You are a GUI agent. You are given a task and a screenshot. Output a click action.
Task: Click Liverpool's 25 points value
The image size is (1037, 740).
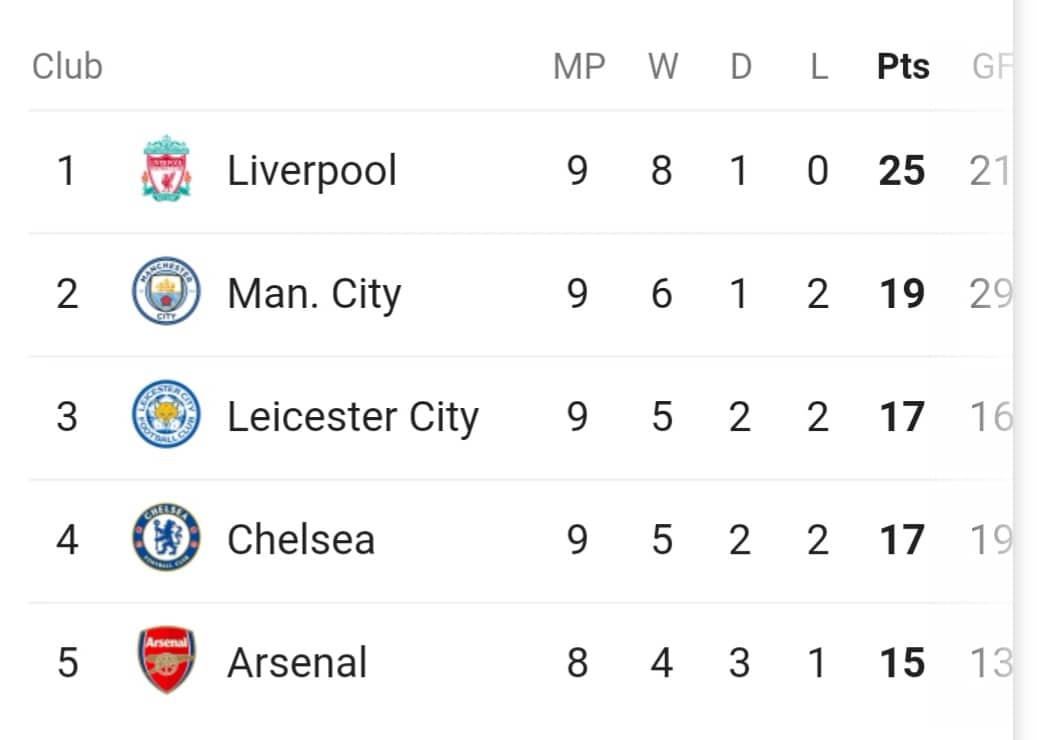[x=901, y=171]
